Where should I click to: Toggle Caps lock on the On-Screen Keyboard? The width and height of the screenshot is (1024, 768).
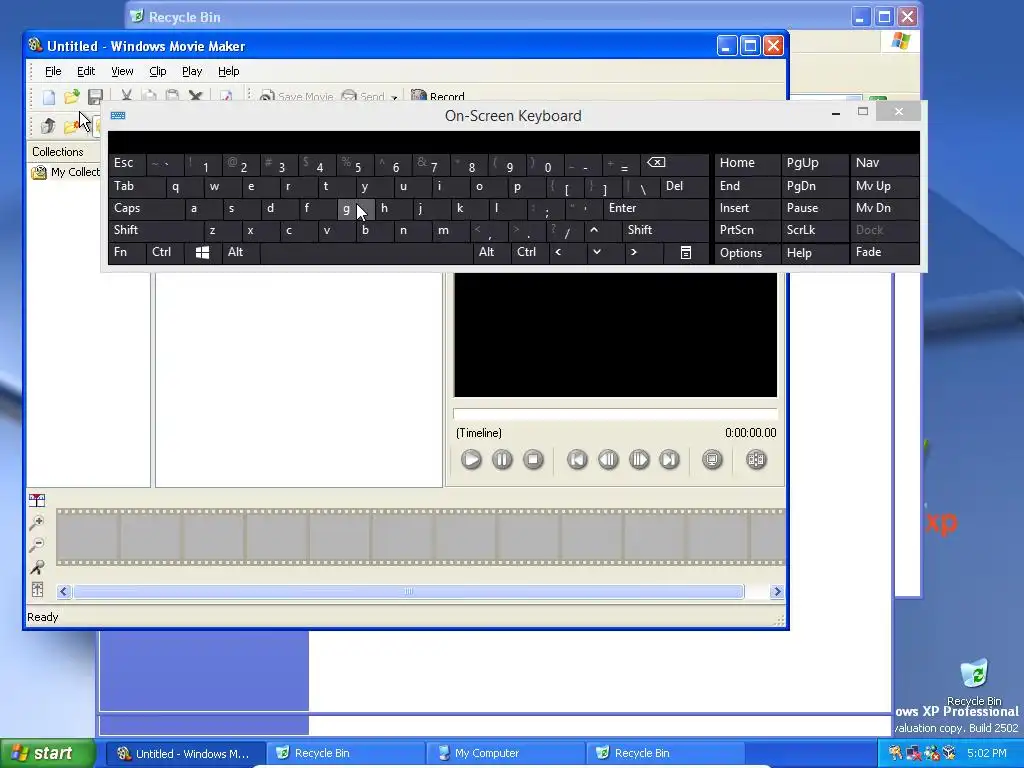pos(146,208)
